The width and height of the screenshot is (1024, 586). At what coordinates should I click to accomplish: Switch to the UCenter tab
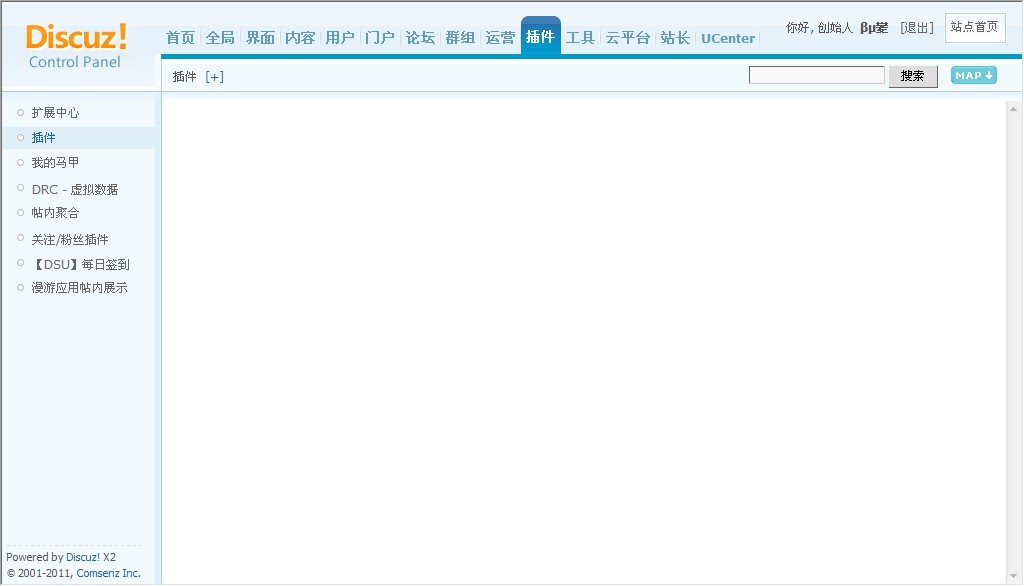click(728, 38)
